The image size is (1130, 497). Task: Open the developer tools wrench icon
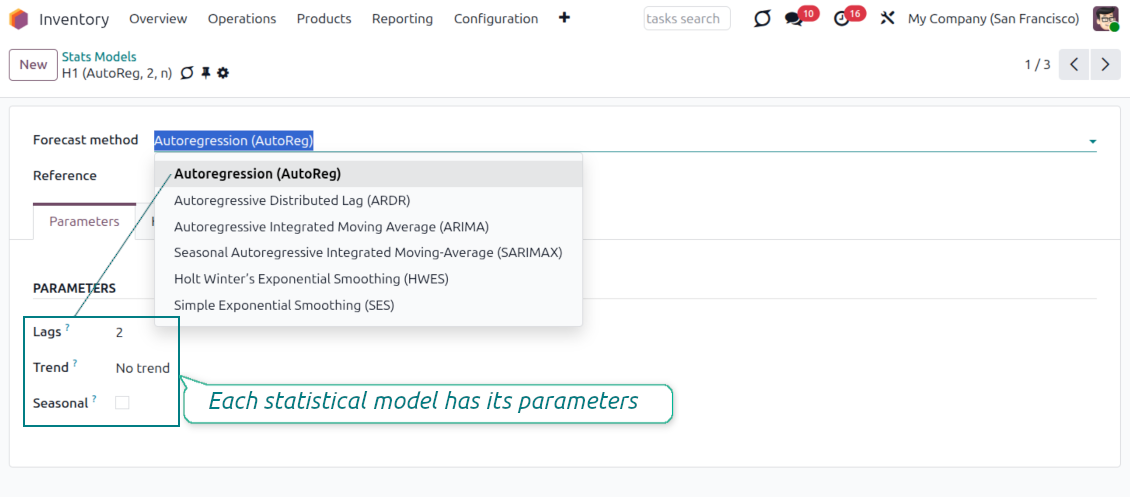coord(887,19)
